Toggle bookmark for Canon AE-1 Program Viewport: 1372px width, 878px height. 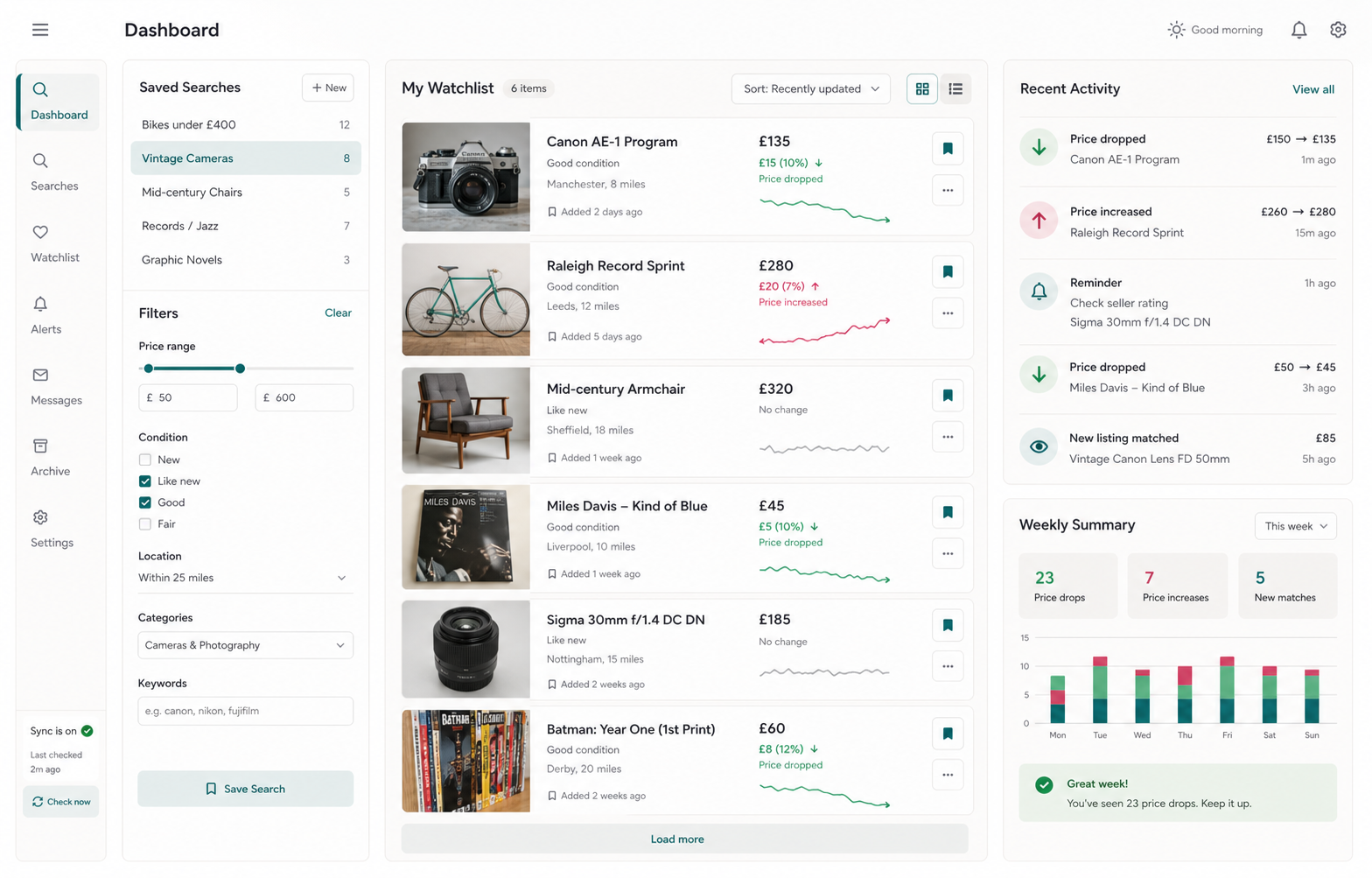(948, 149)
